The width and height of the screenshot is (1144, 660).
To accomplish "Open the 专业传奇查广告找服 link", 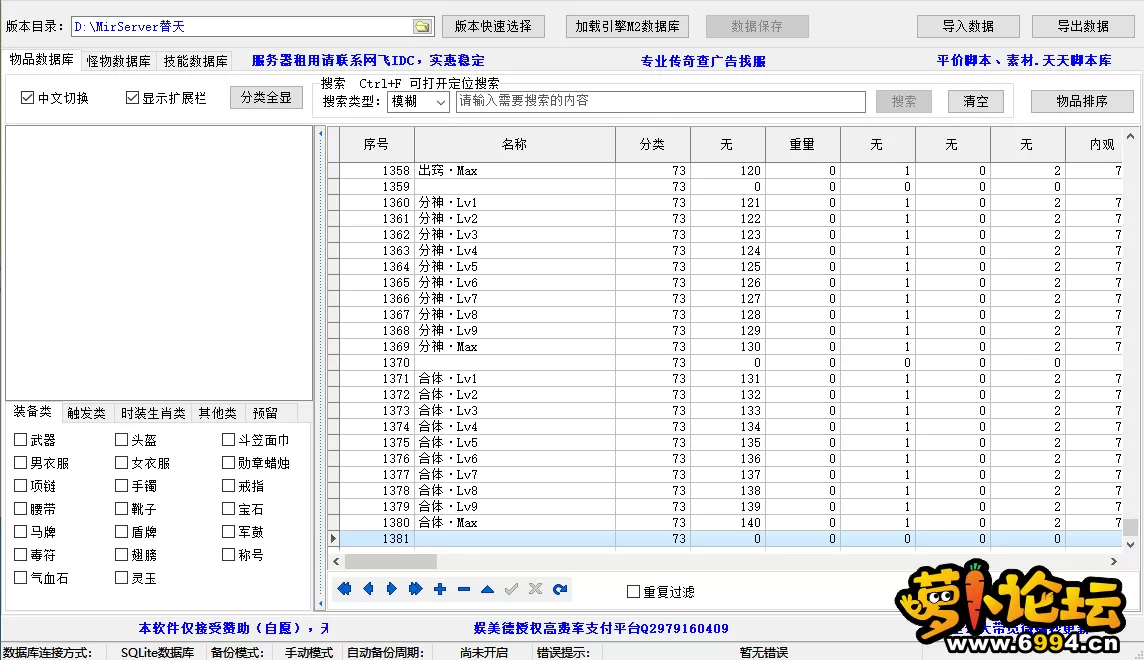I will pyautogui.click(x=703, y=61).
